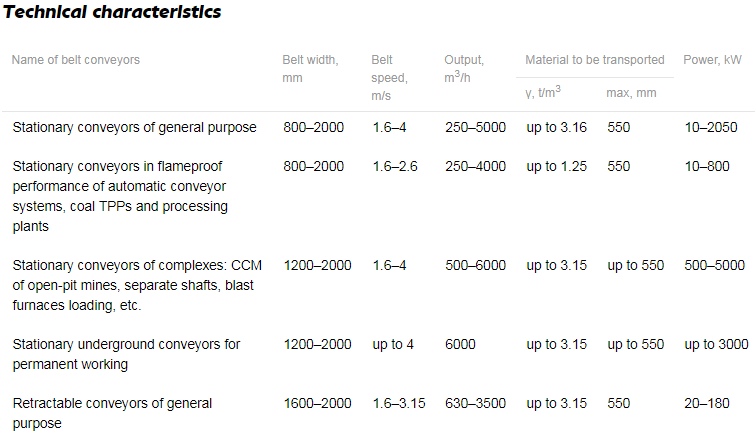Click the Belt width column header

[x=310, y=68]
